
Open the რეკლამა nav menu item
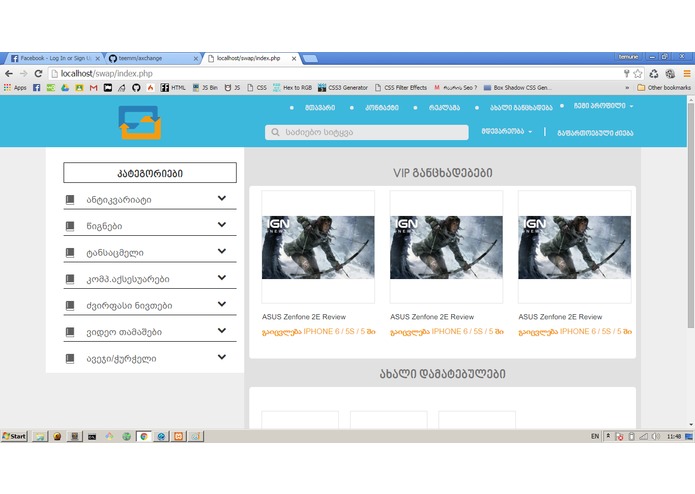point(444,107)
